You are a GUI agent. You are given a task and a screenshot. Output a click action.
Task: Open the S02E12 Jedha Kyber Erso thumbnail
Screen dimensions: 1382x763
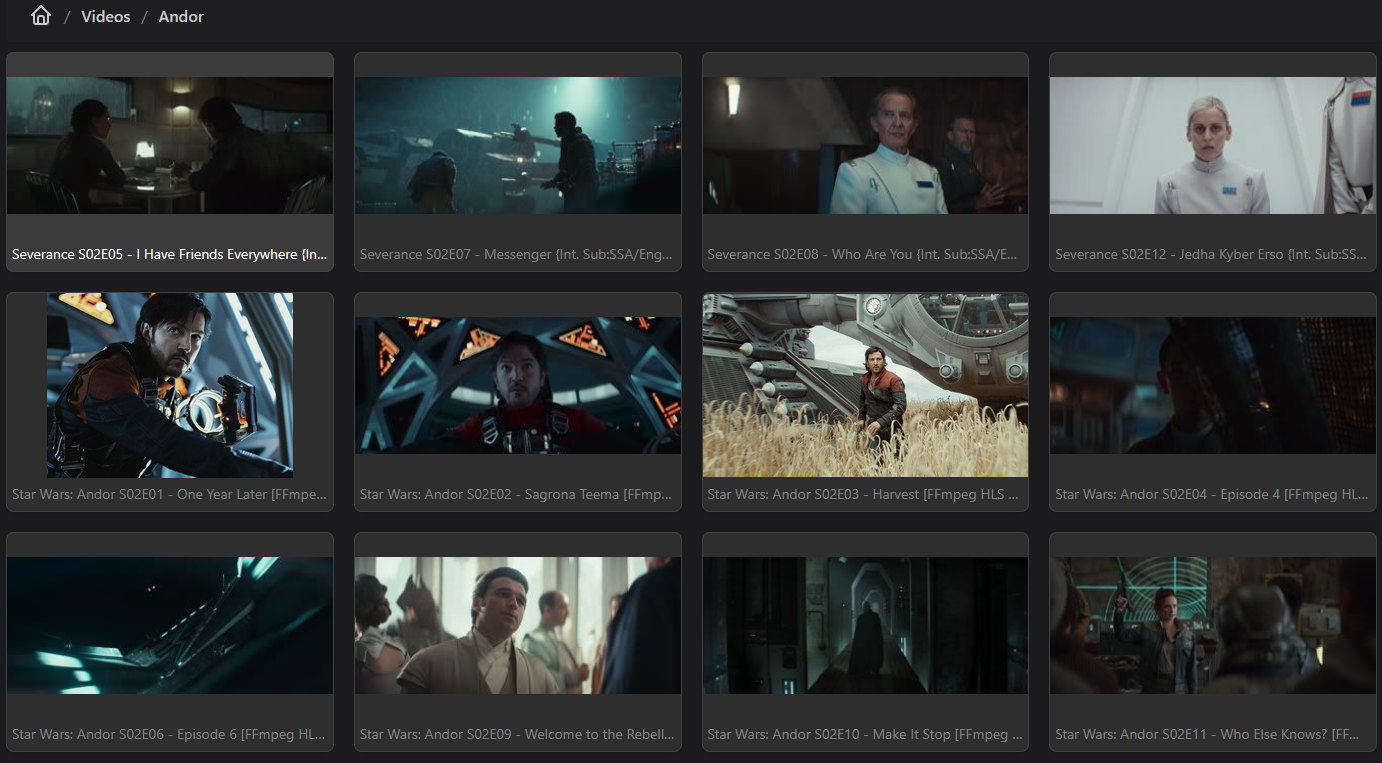pyautogui.click(x=1213, y=146)
